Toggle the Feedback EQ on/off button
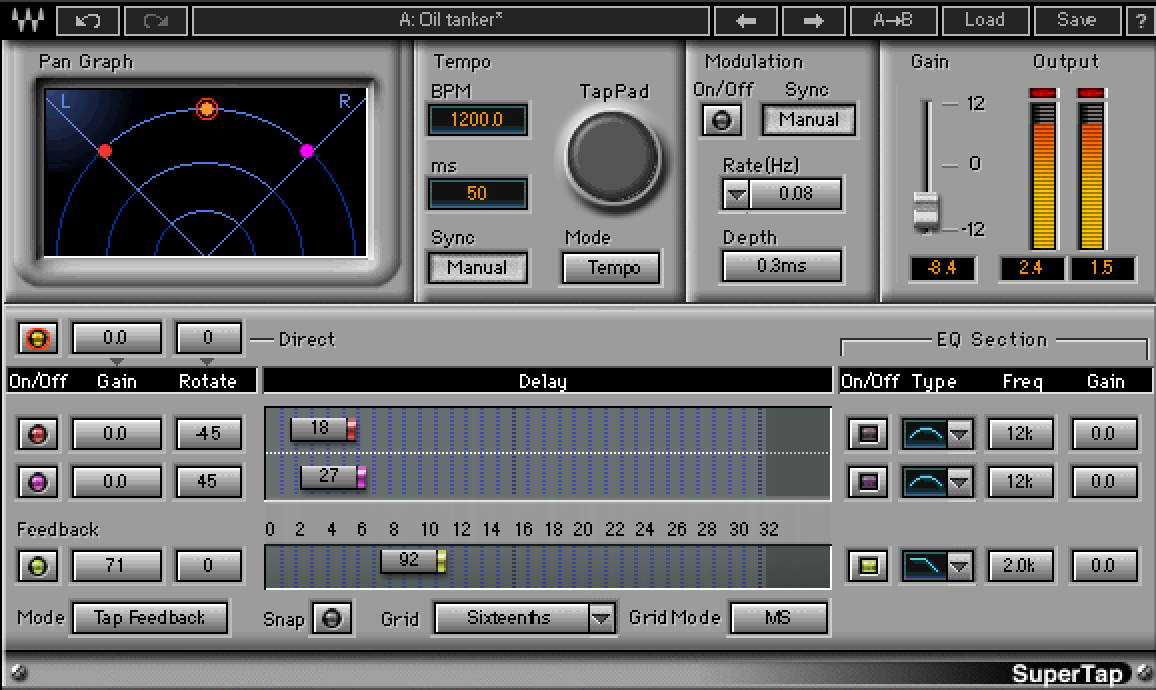Screen dimensions: 1156x690 click(x=868, y=566)
